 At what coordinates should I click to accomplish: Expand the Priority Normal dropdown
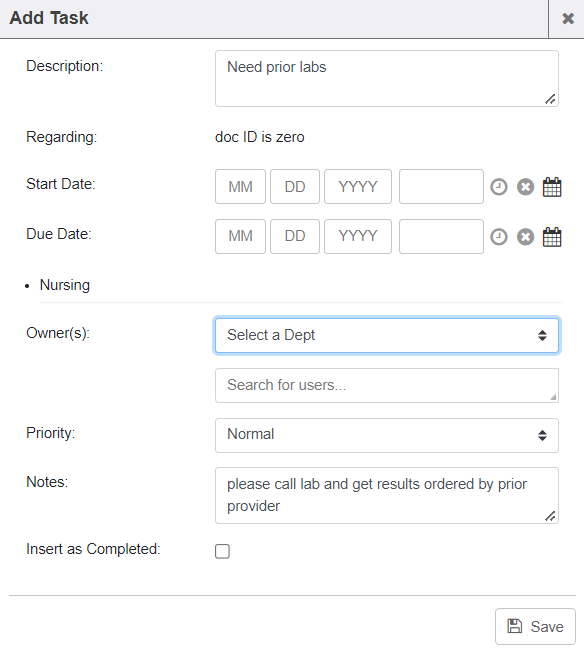387,435
